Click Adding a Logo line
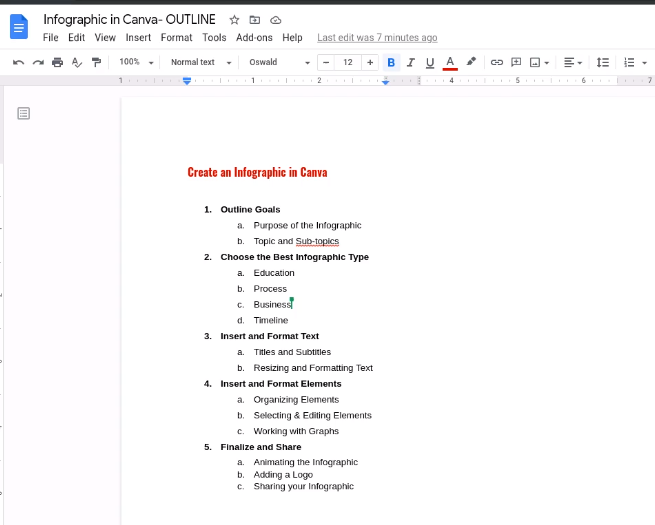The image size is (655, 525). 283,475
